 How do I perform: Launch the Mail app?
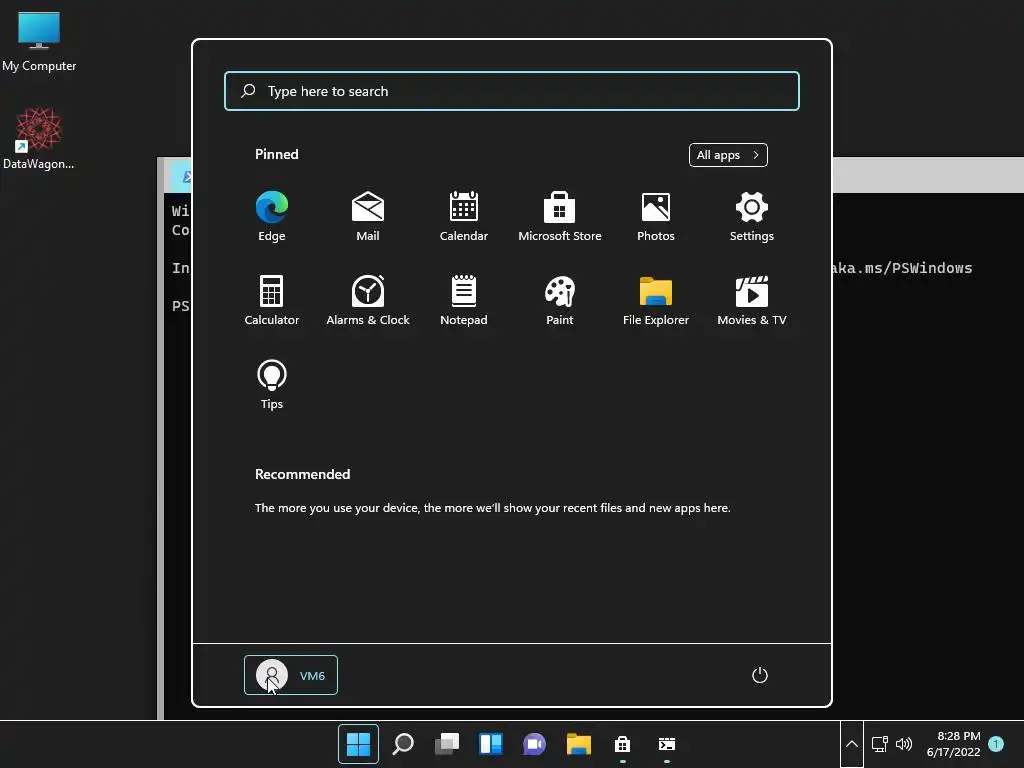(x=368, y=216)
